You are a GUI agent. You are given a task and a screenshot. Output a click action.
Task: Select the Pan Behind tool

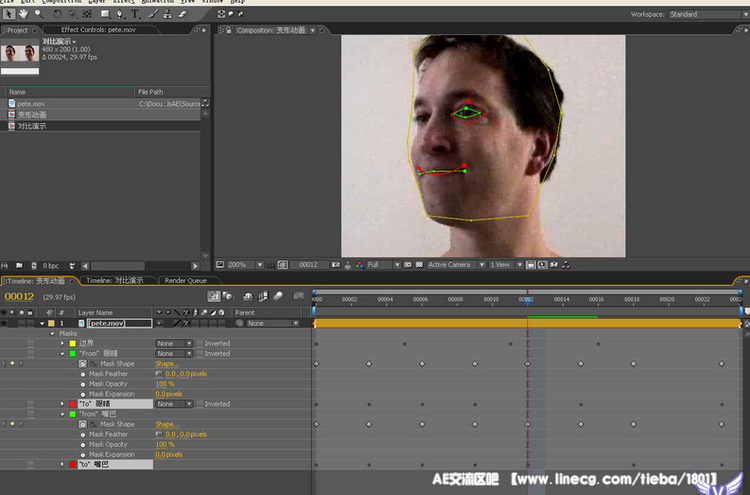point(87,14)
